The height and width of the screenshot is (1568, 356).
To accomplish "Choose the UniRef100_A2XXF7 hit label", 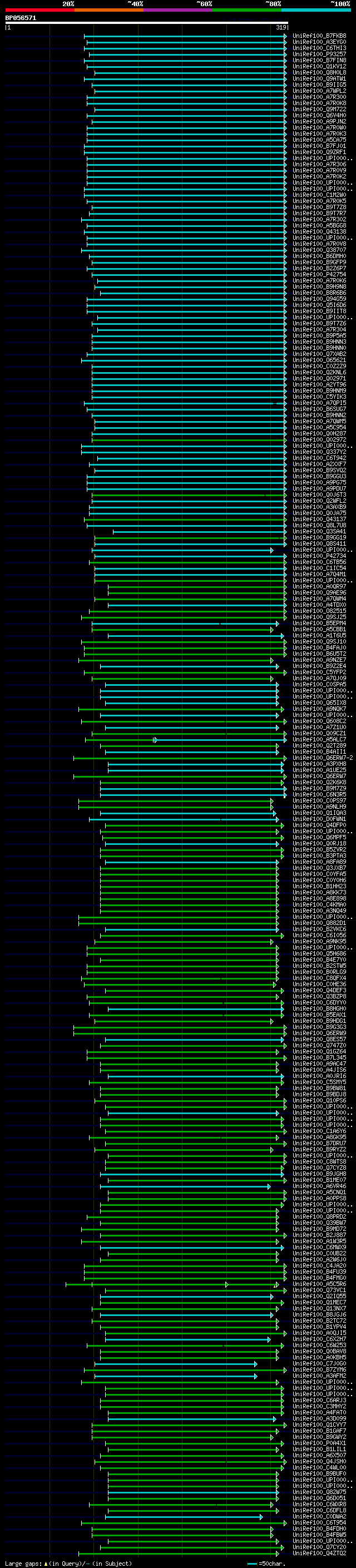I will tap(319, 464).
